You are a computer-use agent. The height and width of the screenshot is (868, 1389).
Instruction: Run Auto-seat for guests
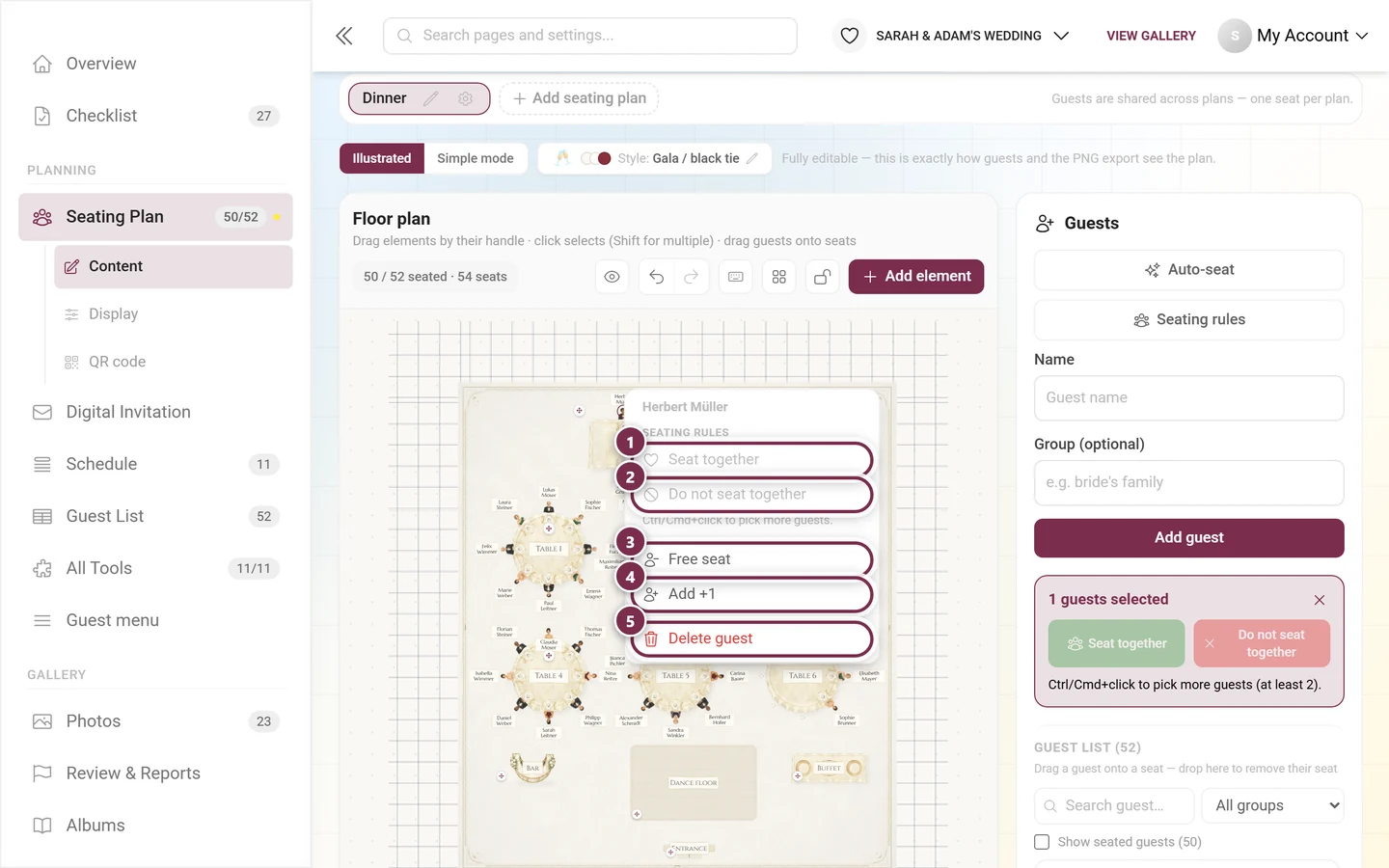[x=1189, y=270]
